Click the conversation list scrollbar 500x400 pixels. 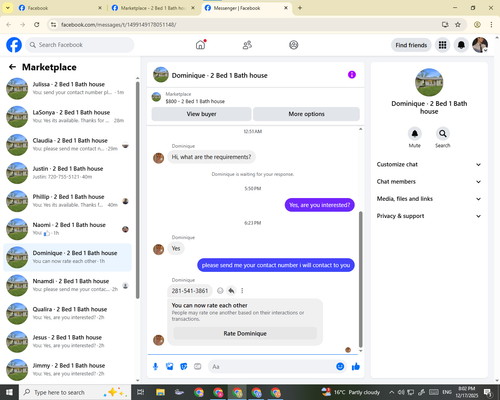pyautogui.click(x=138, y=190)
